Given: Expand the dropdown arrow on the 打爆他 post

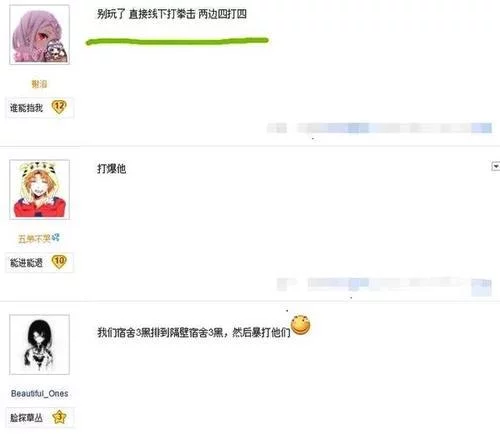Looking at the screenshot, I should [496, 166].
